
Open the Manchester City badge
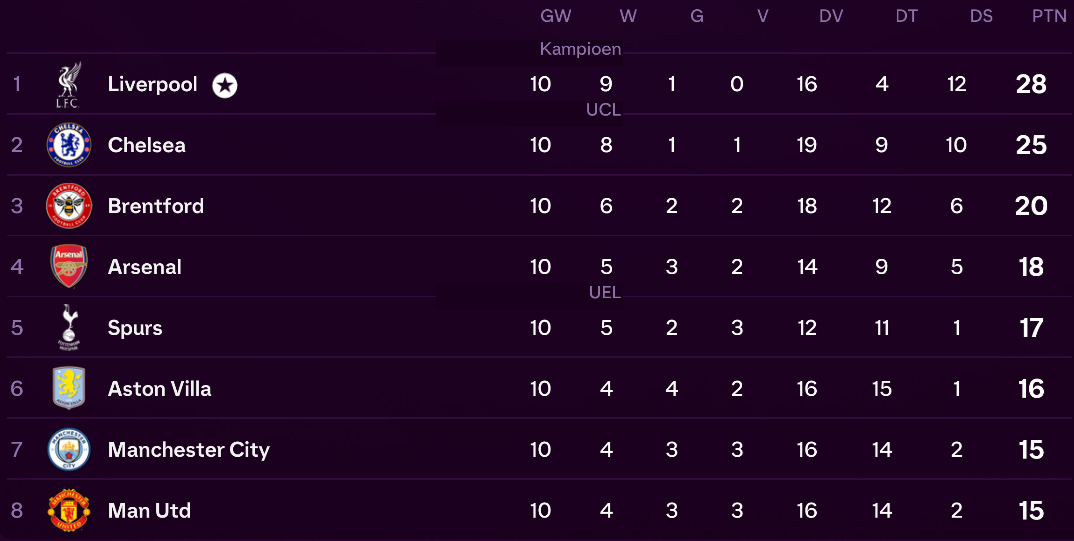[68, 449]
